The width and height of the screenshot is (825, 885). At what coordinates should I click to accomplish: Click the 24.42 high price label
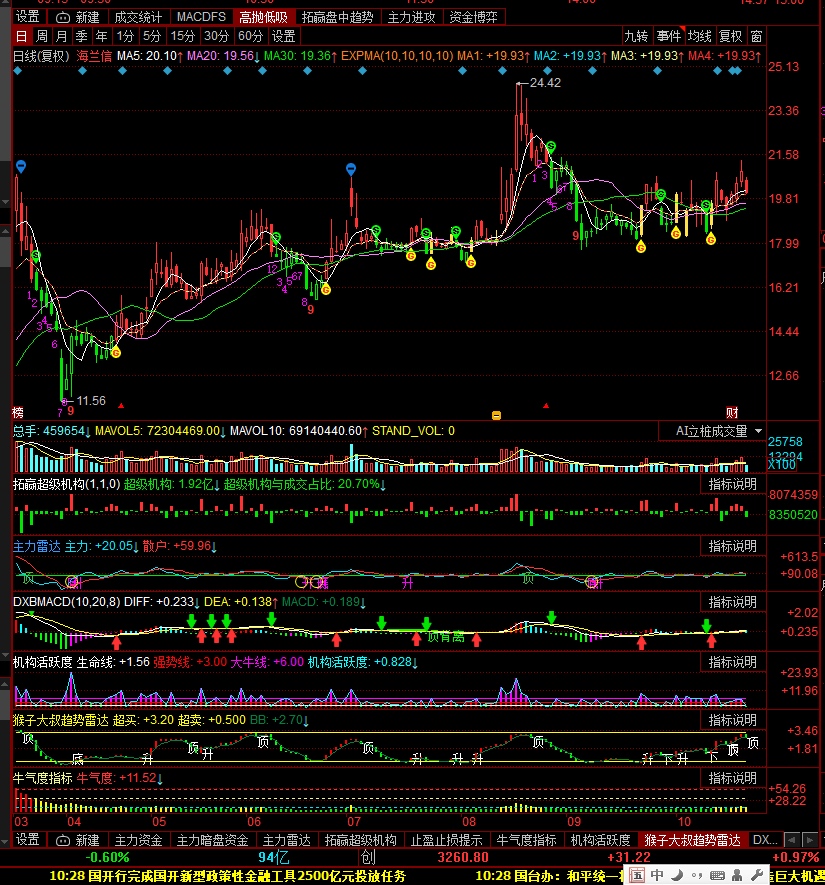pyautogui.click(x=545, y=83)
